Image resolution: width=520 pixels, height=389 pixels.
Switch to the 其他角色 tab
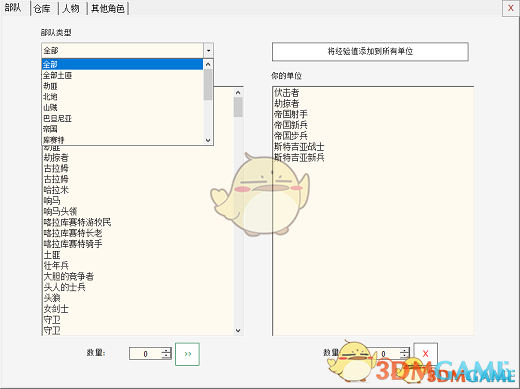coord(108,8)
